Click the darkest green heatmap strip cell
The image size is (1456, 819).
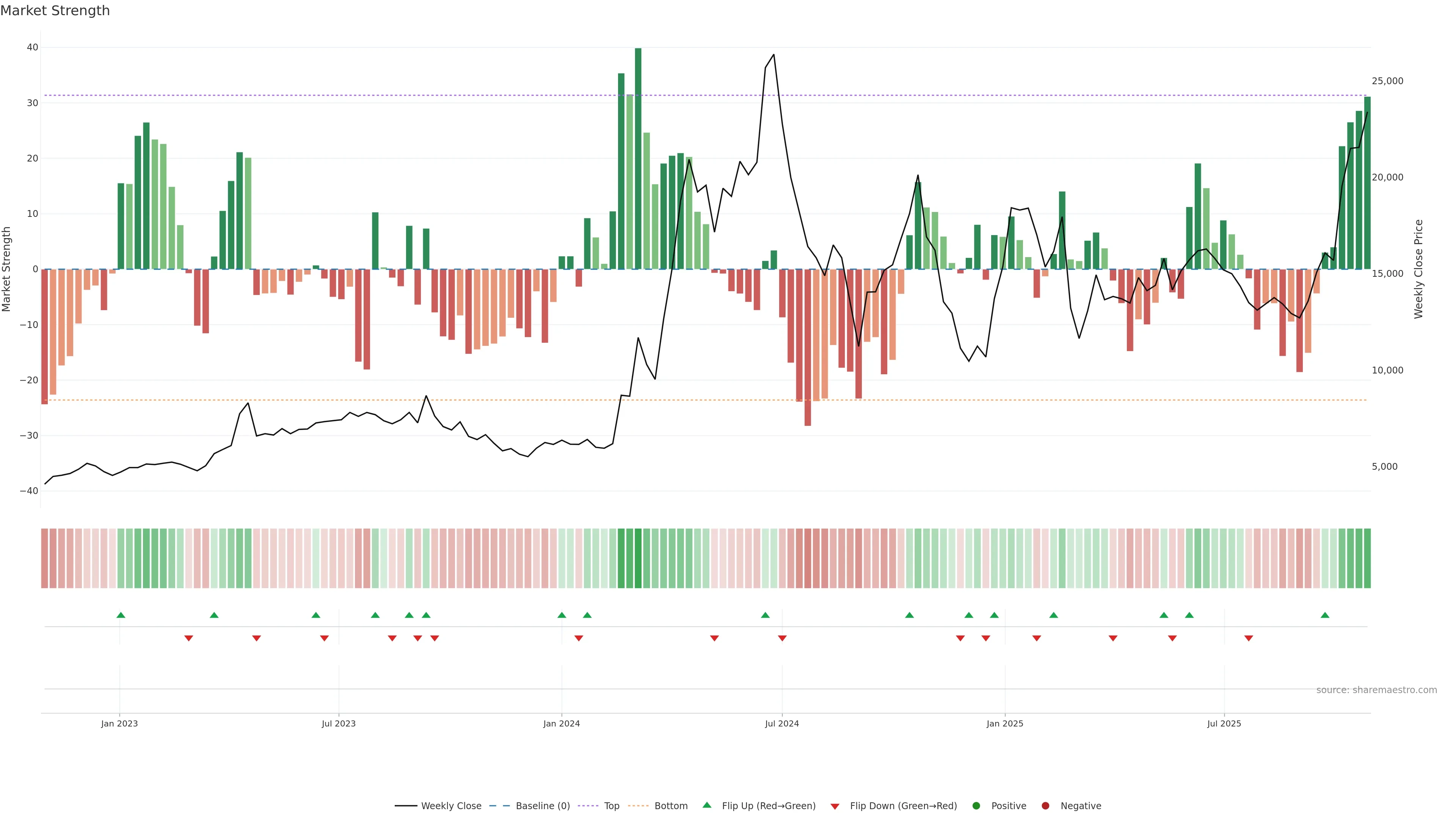[x=637, y=558]
